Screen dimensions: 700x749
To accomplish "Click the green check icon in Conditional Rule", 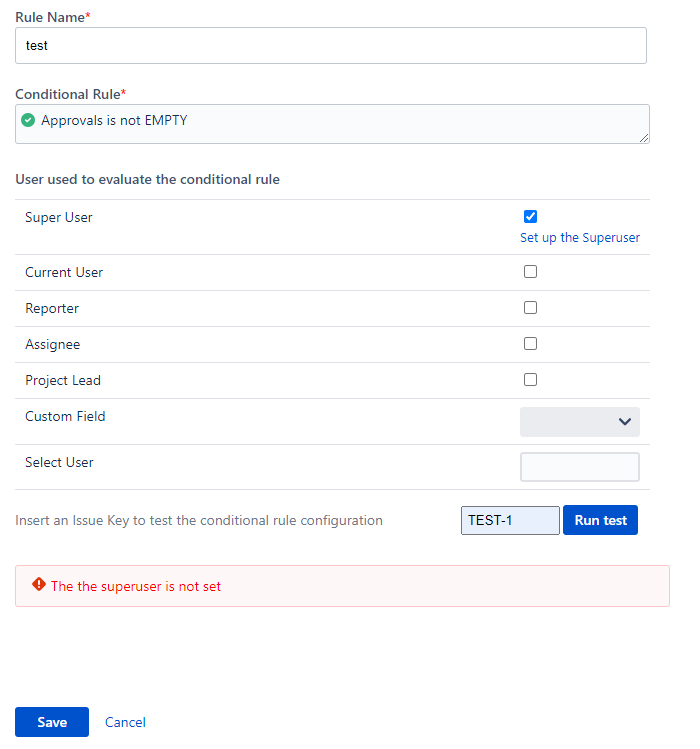I will pos(28,121).
